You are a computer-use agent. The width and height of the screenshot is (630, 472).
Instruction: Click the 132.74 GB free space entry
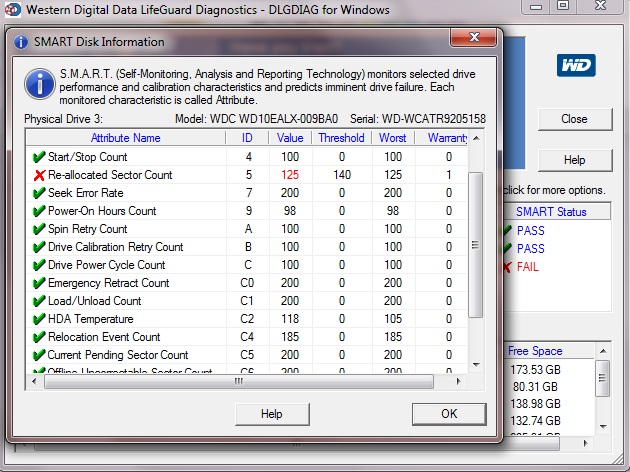point(536,421)
